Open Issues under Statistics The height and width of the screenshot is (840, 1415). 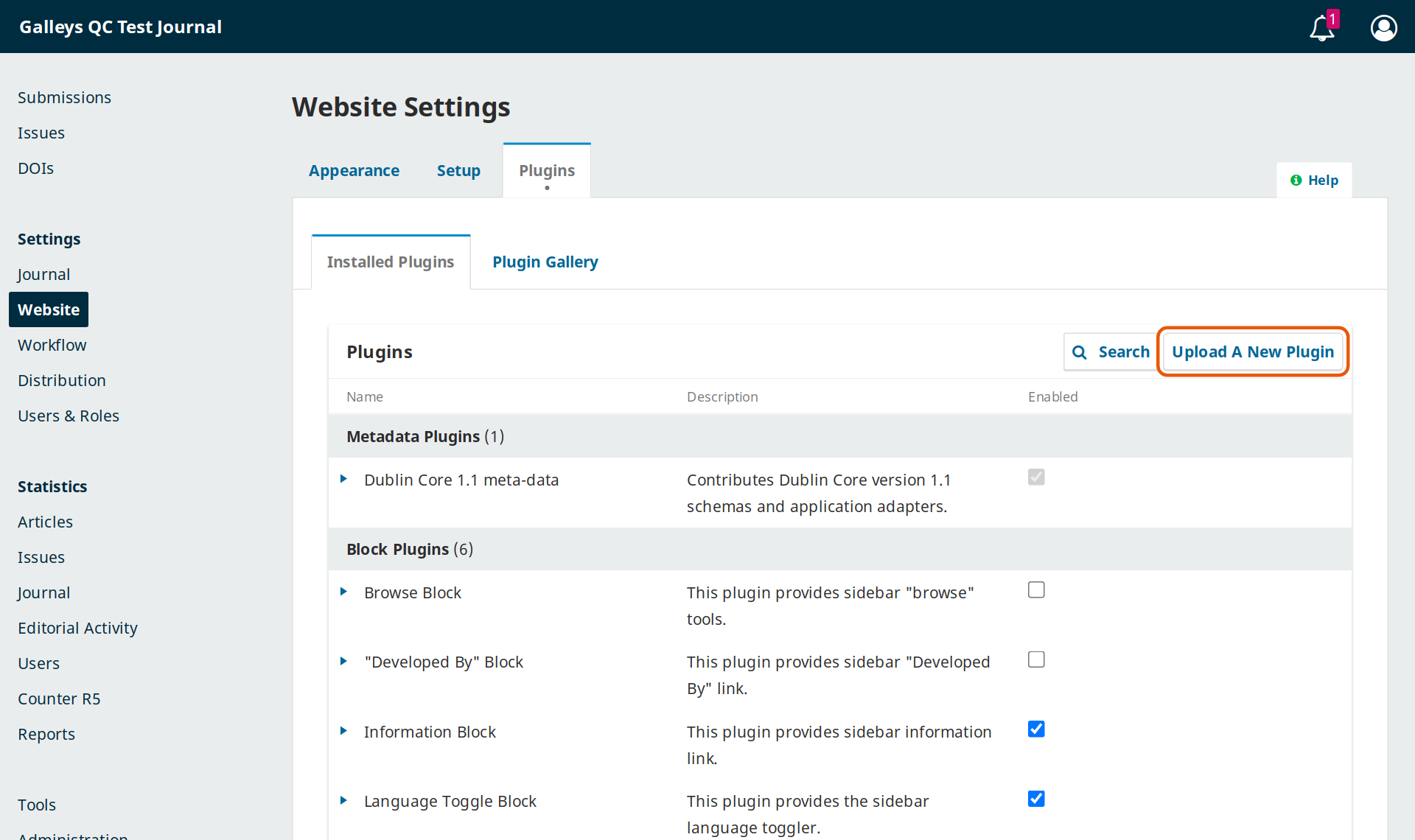coord(41,557)
